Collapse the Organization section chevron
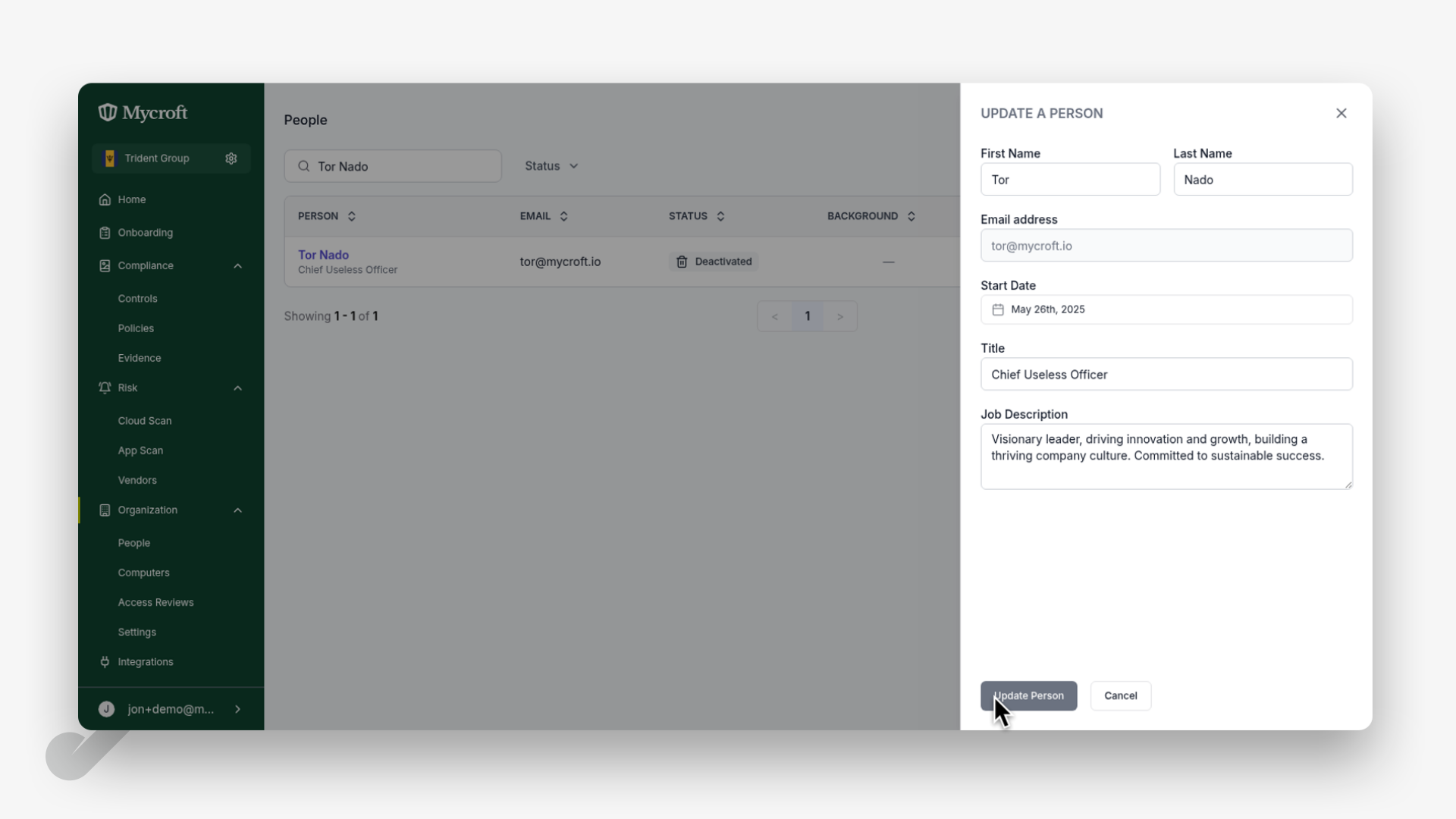 (x=237, y=510)
